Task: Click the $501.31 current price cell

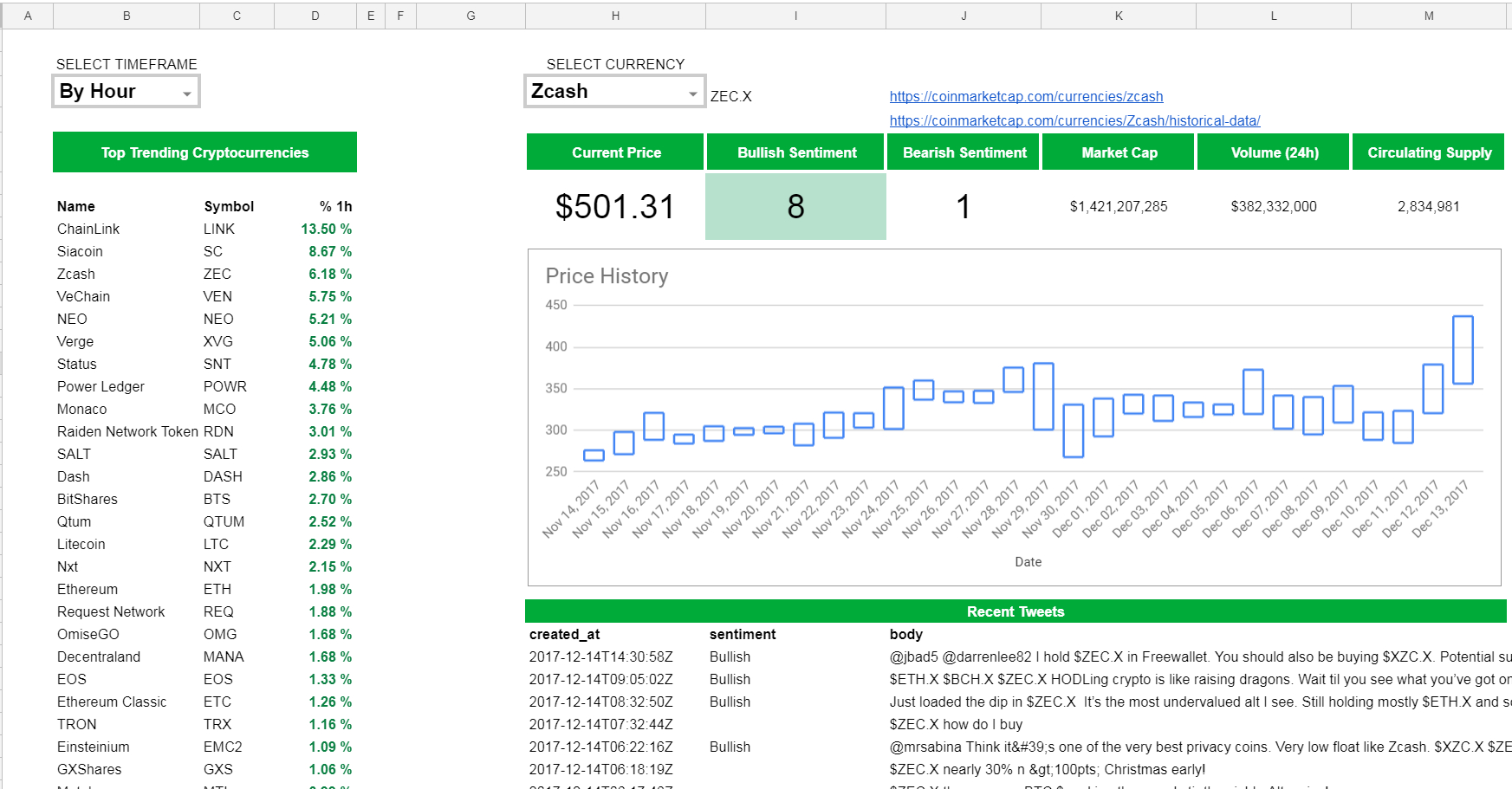Action: point(615,206)
